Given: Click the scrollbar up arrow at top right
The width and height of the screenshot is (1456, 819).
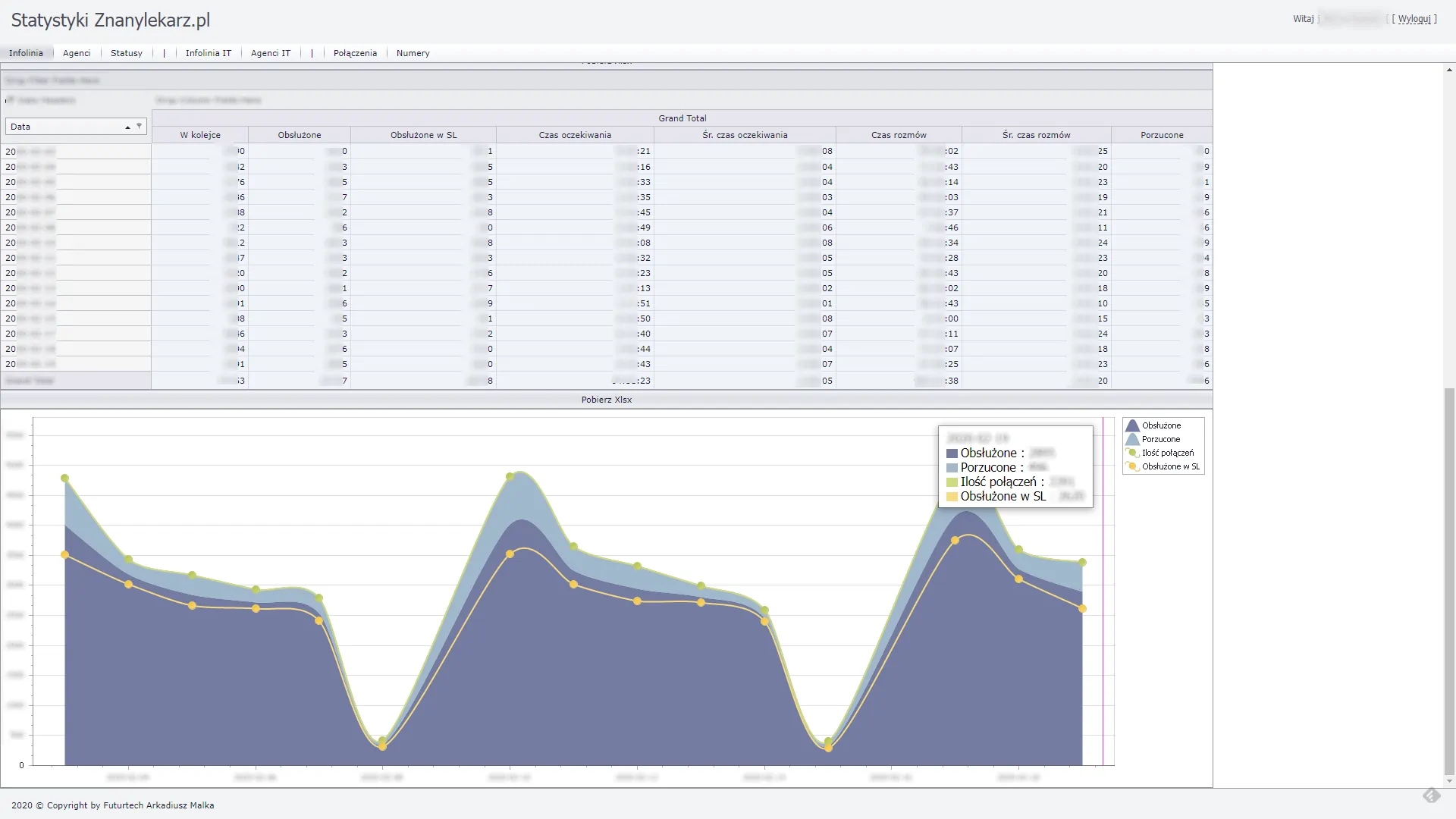Looking at the screenshot, I should (1449, 70).
